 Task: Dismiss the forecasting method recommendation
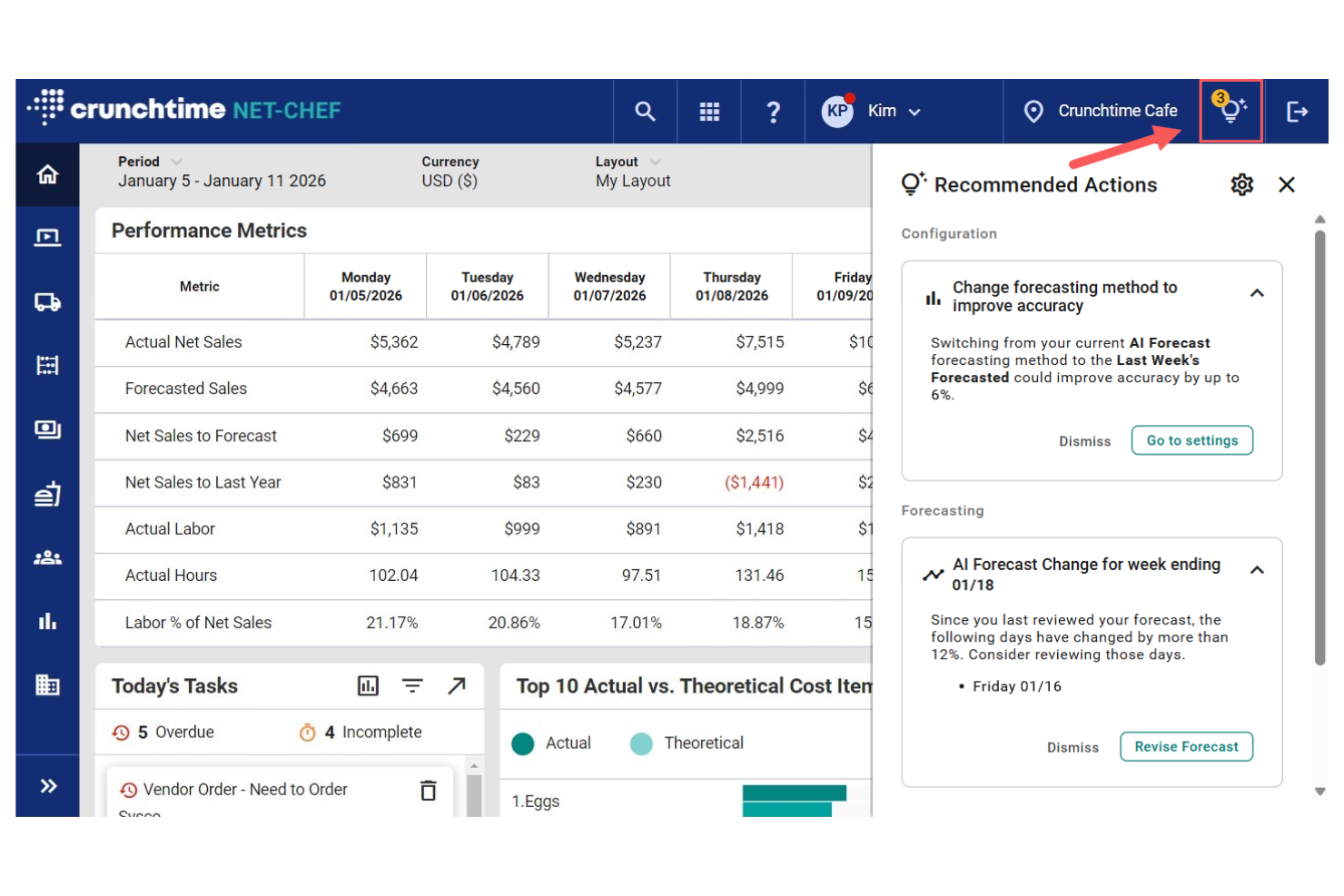1084,441
